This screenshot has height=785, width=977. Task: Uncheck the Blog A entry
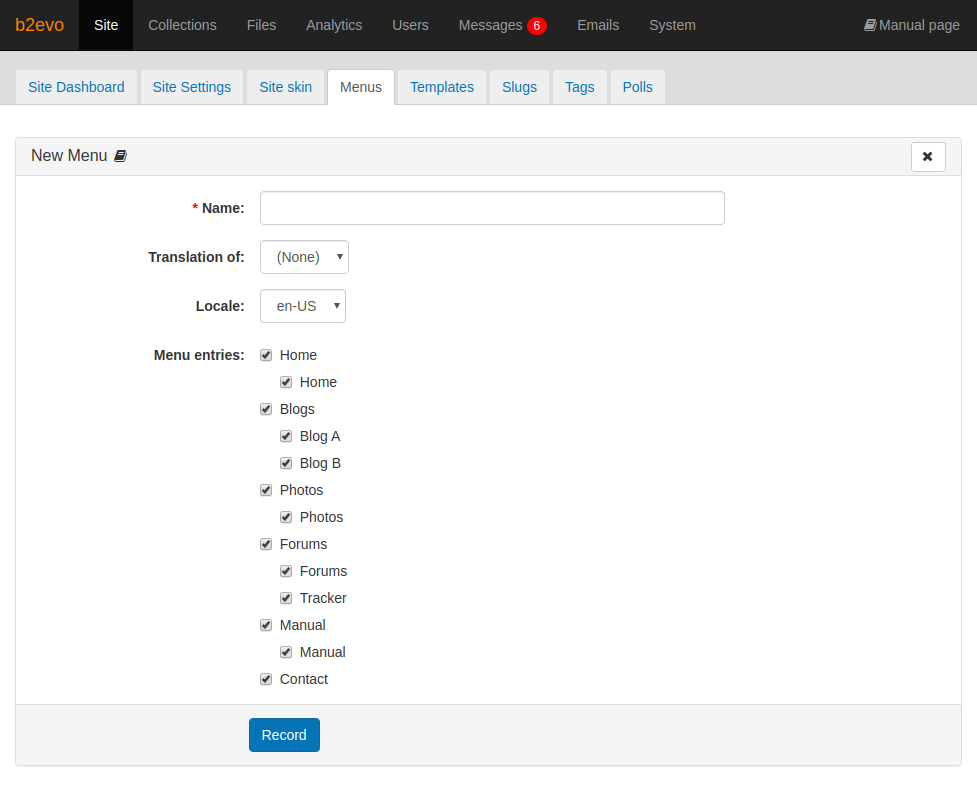tap(286, 436)
